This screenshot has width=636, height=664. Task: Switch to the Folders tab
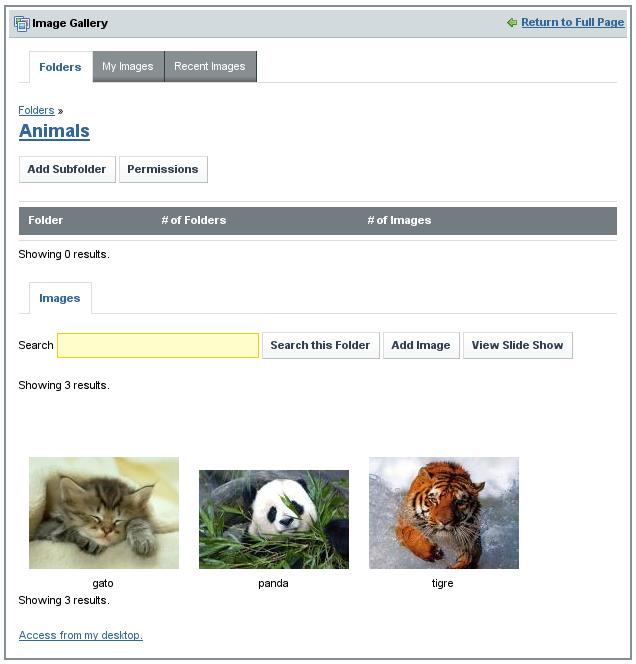(x=60, y=67)
